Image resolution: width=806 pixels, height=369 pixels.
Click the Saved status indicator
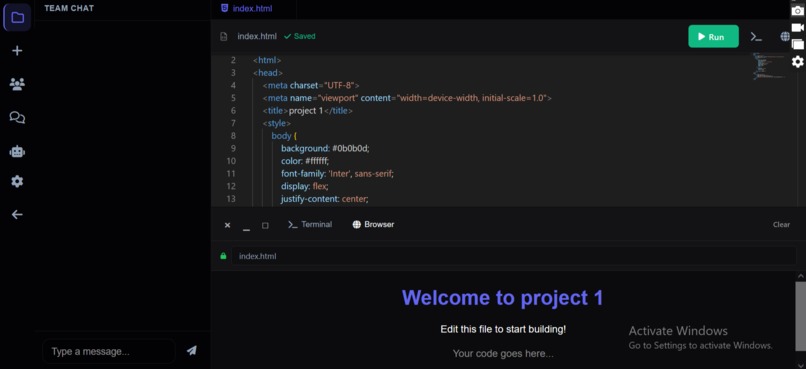(300, 36)
